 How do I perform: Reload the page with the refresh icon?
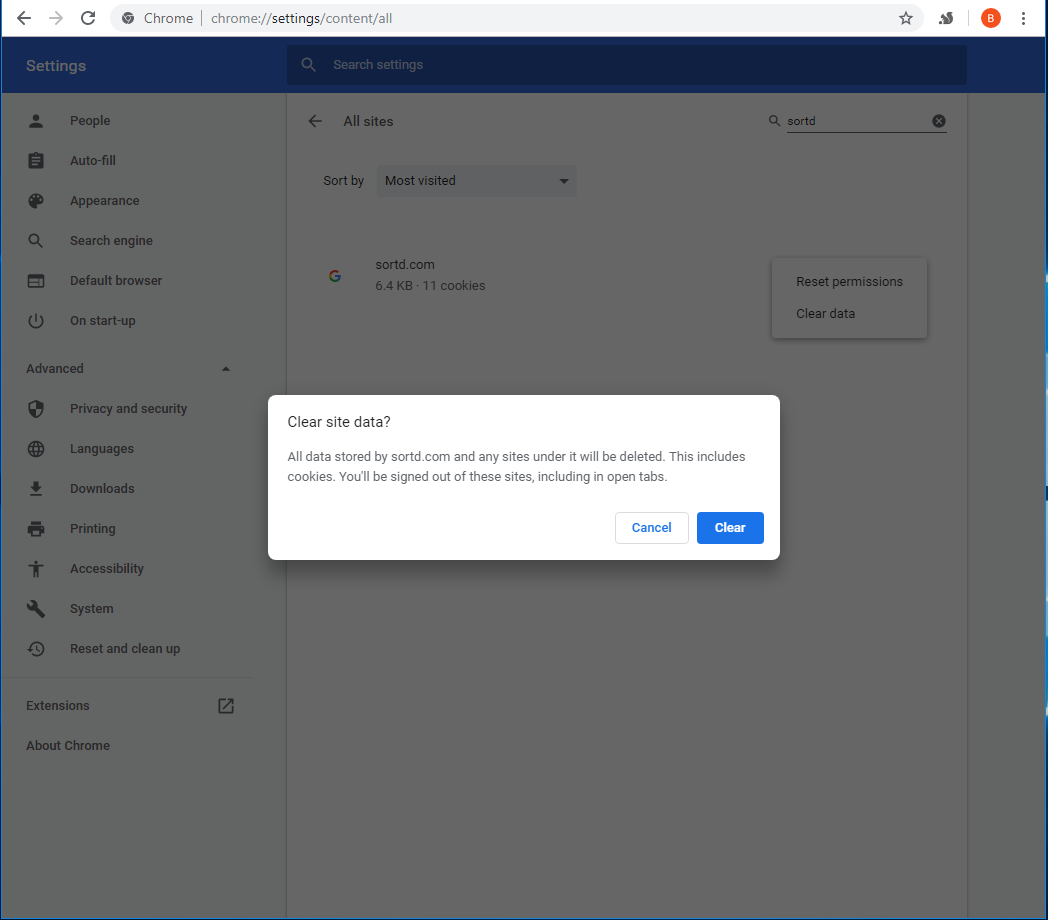(88, 18)
